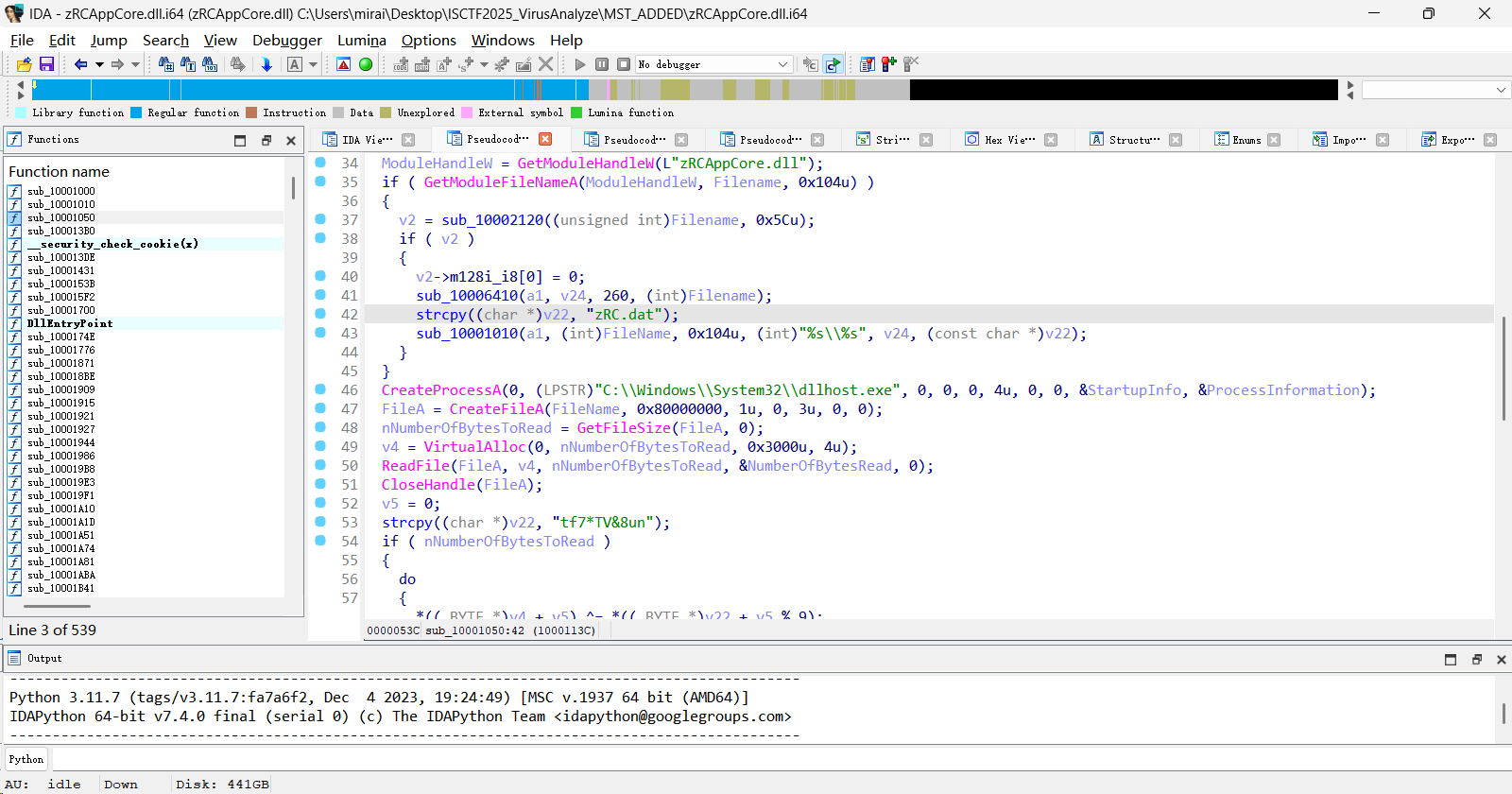Open the empty combo box right of navigation band
Image resolution: width=1512 pixels, height=794 pixels.
tap(1435, 90)
